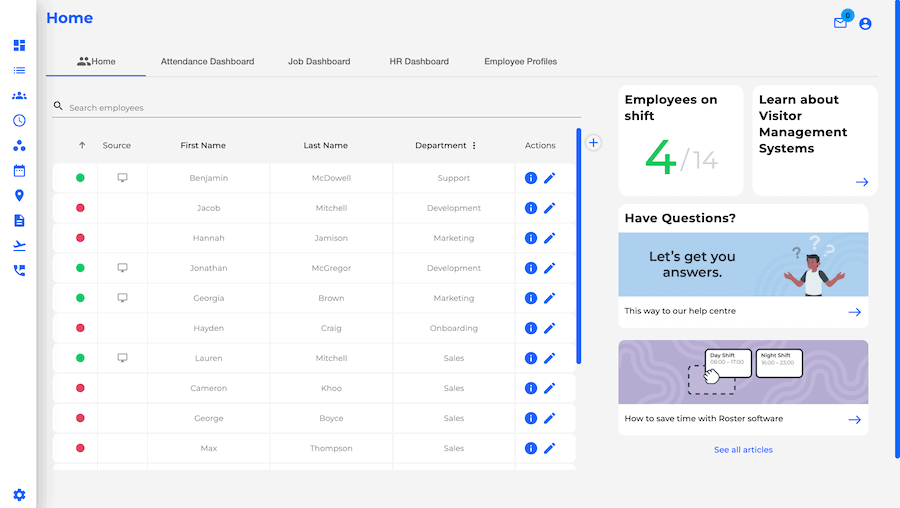View info for Max Thompson

[531, 448]
